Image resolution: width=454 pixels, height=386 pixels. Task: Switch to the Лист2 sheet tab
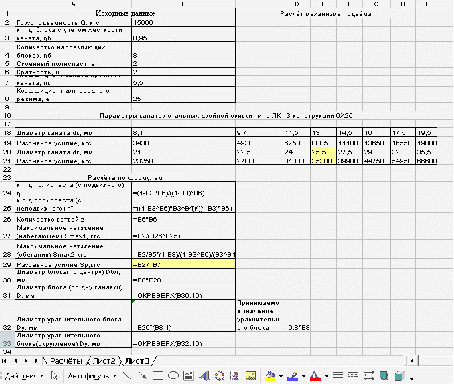point(105,361)
